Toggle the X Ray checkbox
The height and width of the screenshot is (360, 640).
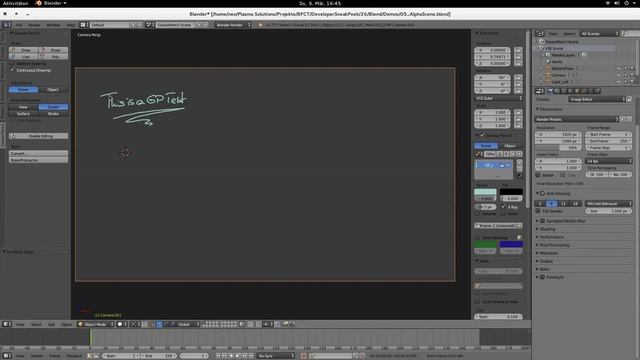[503, 207]
